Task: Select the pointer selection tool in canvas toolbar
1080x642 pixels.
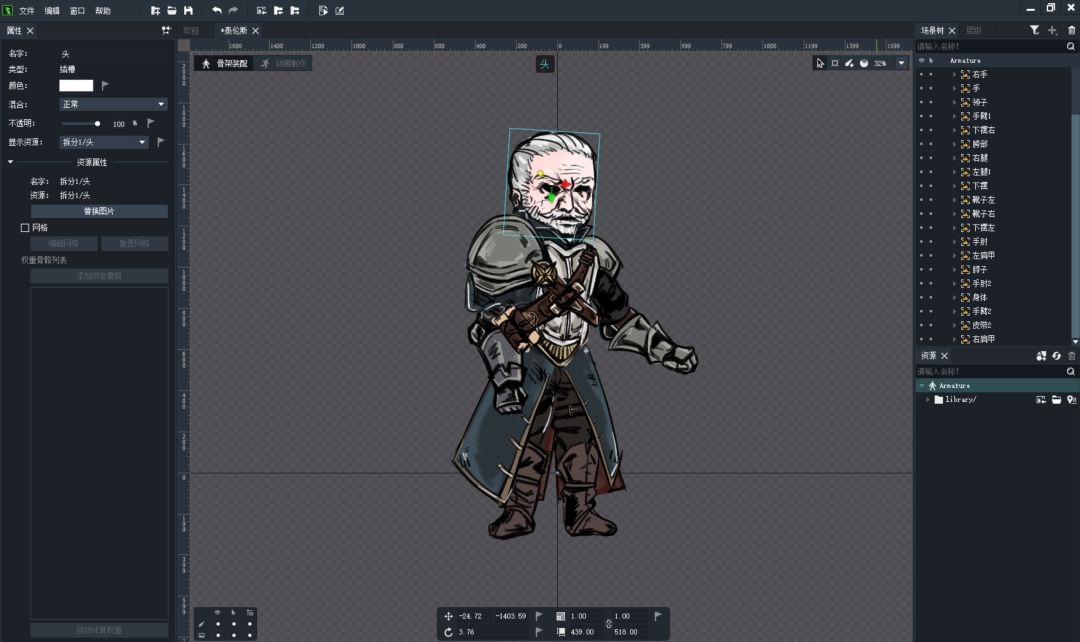Action: [x=820, y=63]
